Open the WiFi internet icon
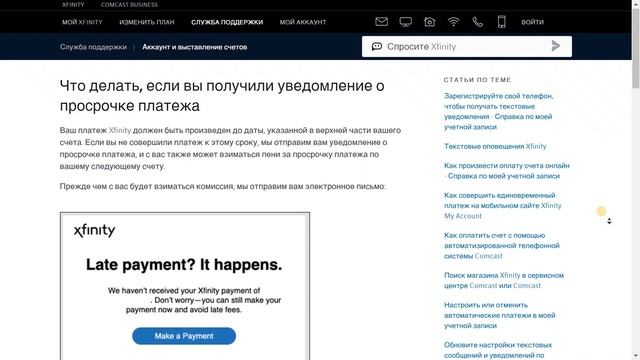This screenshot has height=360, width=640. click(x=453, y=22)
